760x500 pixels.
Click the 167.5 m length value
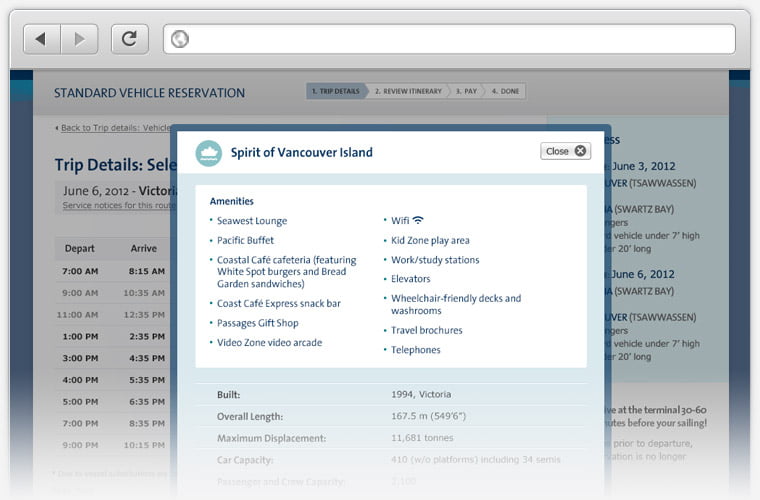coord(428,416)
